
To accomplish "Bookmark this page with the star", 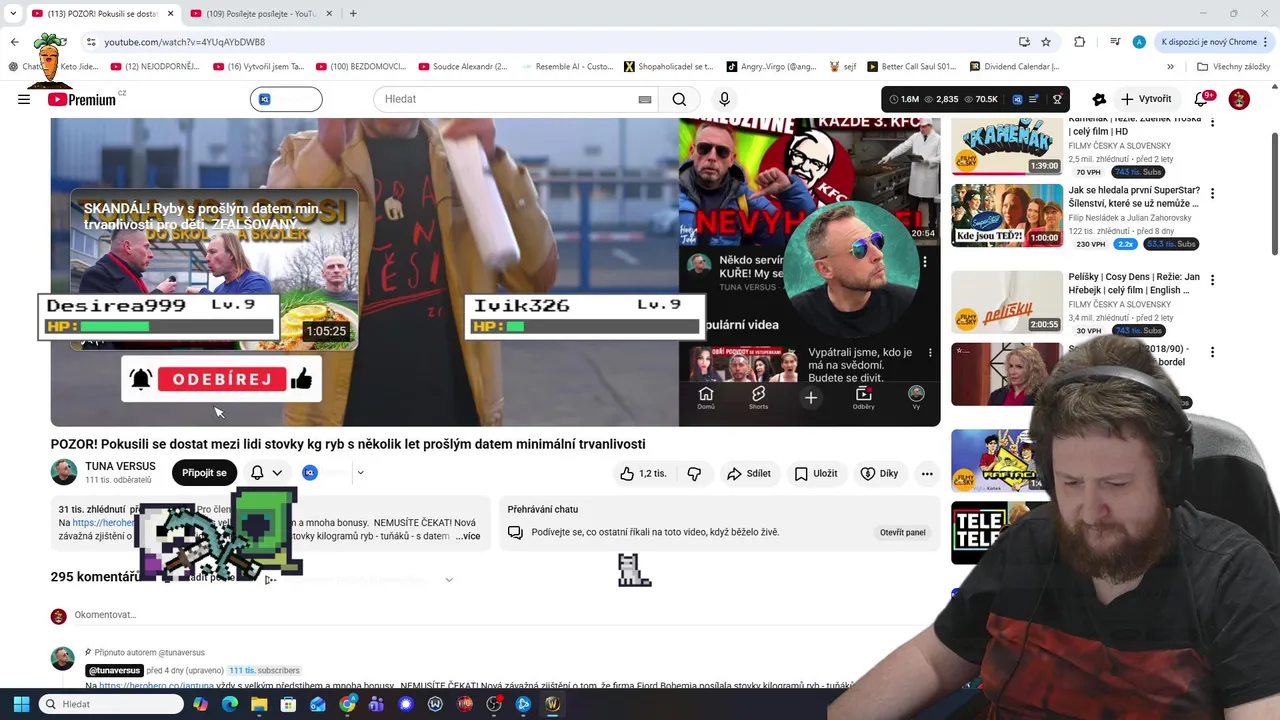I will pos(1046,42).
